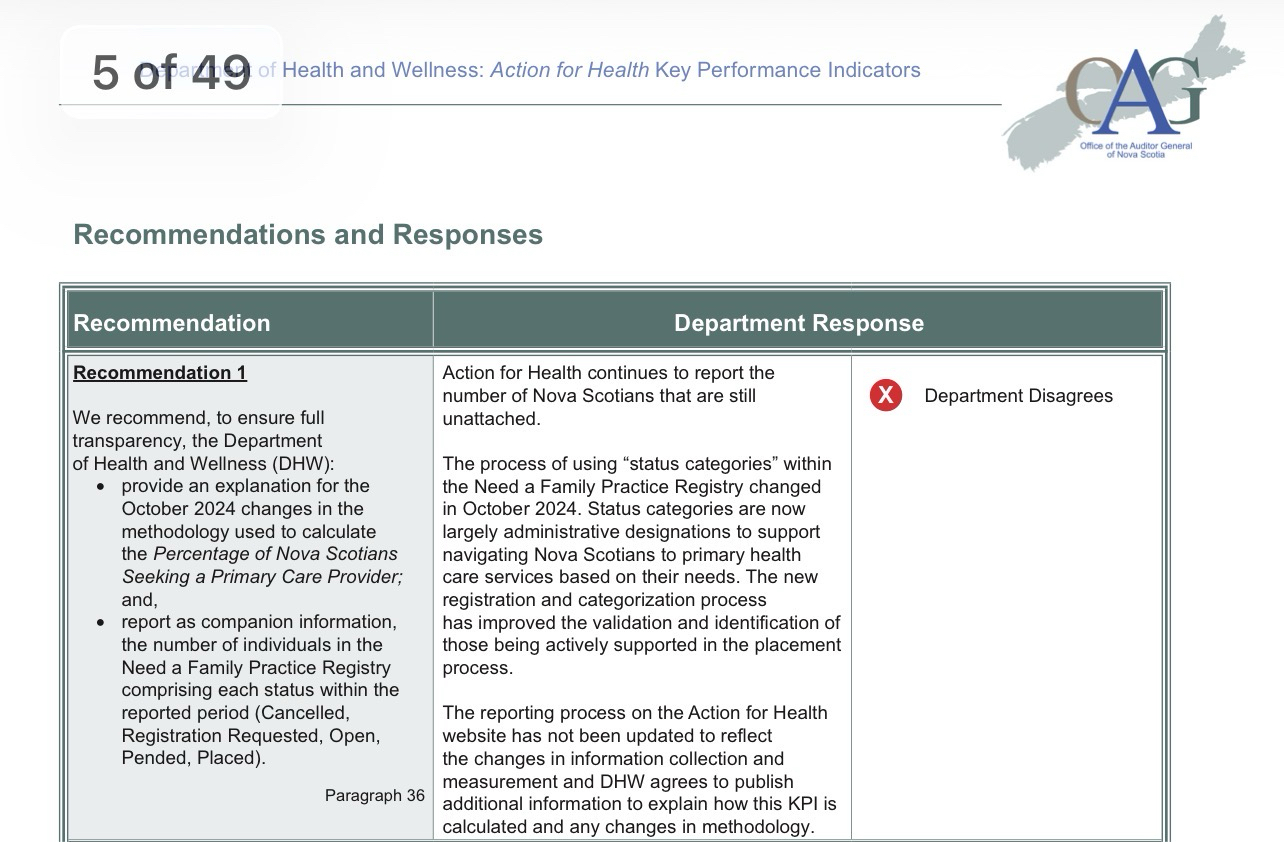Viewport: 1284px width, 842px height.
Task: Click the 'We recommend, to ensure full' sentence
Action: [x=198, y=418]
